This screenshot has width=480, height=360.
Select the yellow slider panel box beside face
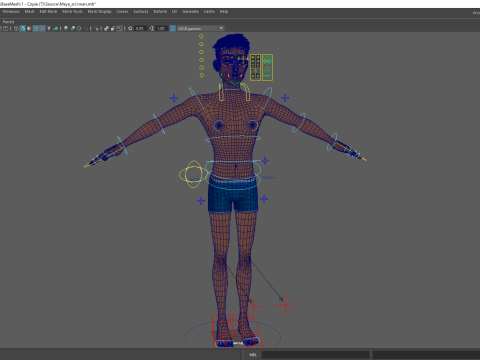(255, 67)
